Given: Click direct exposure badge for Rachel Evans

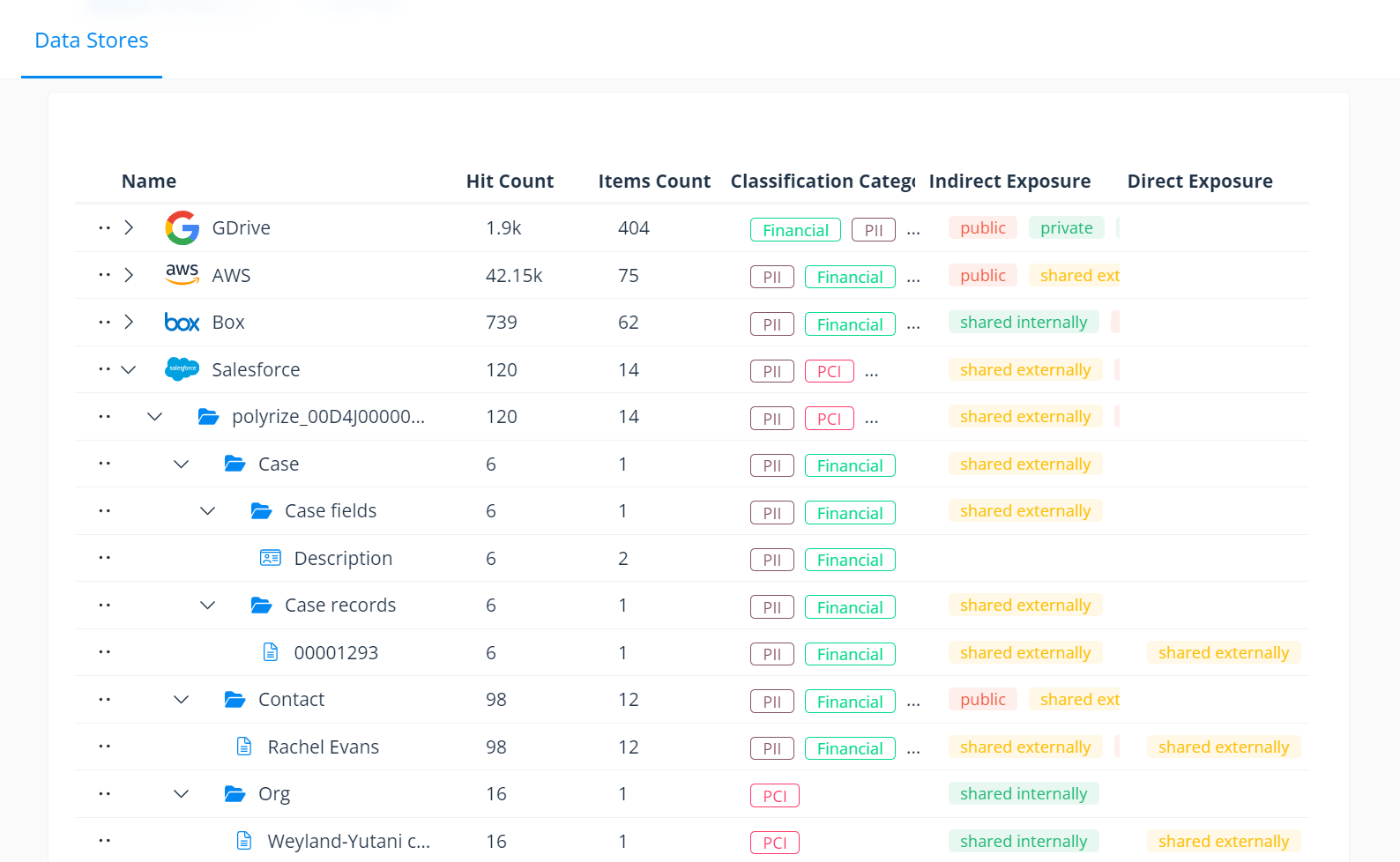Looking at the screenshot, I should pos(1224,747).
